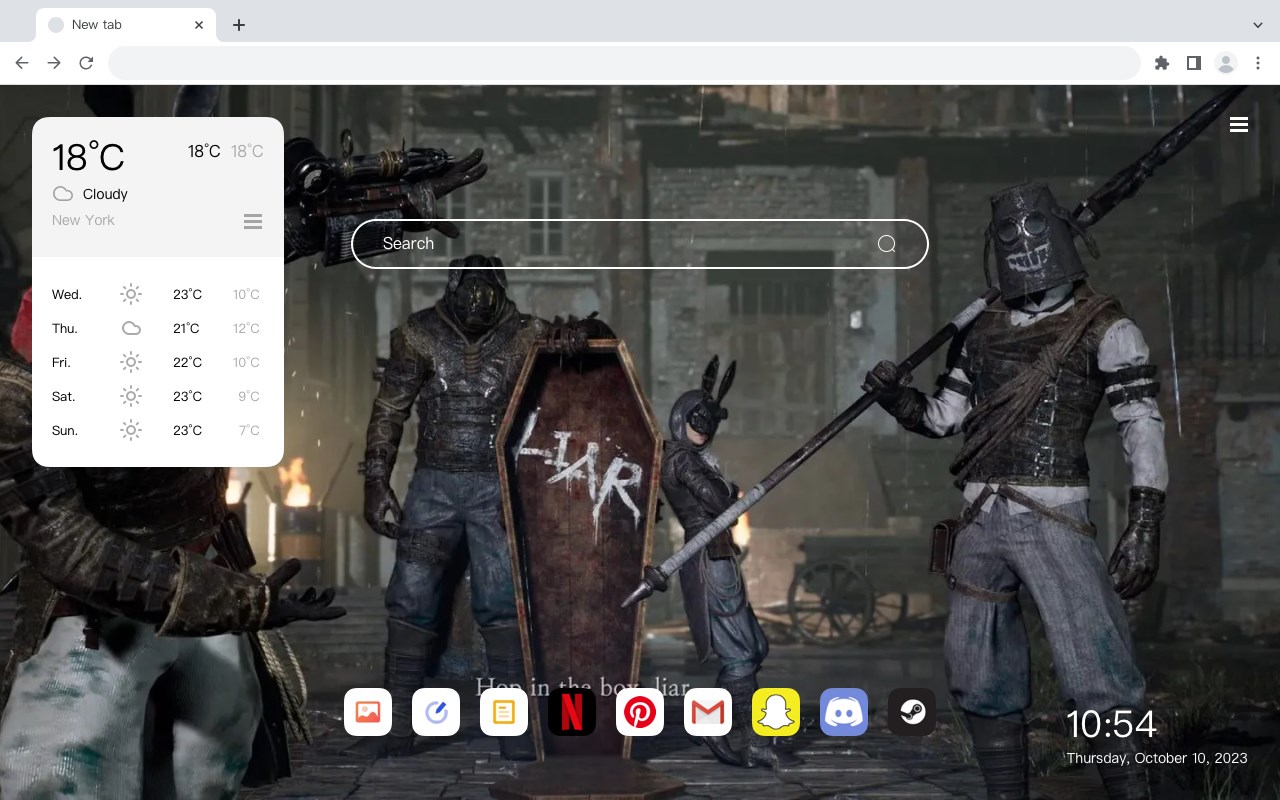Click the Thursday, October 10, 2023 date
The width and height of the screenshot is (1280, 800).
[x=1157, y=758]
